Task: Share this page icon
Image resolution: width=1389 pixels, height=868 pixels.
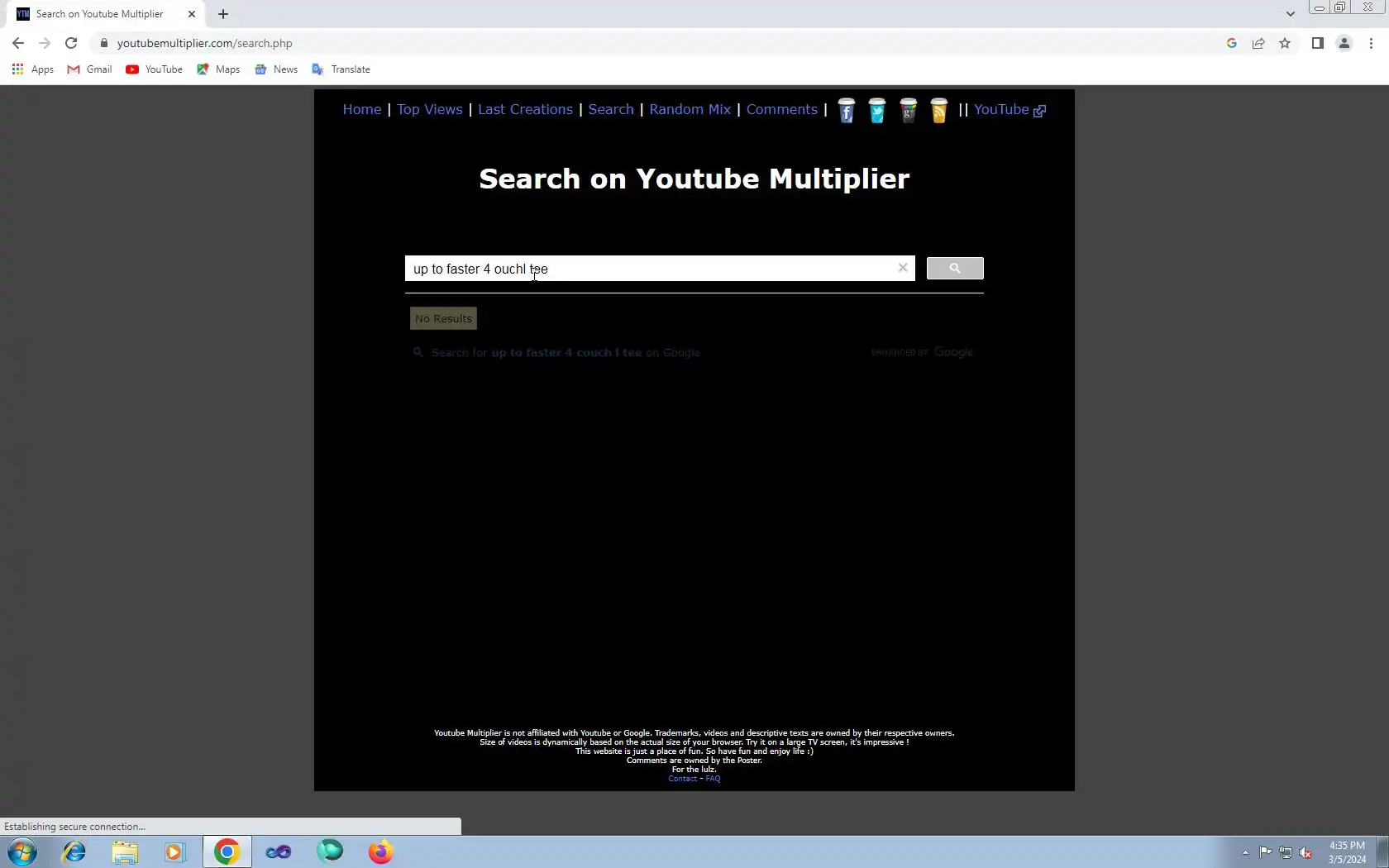Action: click(1258, 43)
